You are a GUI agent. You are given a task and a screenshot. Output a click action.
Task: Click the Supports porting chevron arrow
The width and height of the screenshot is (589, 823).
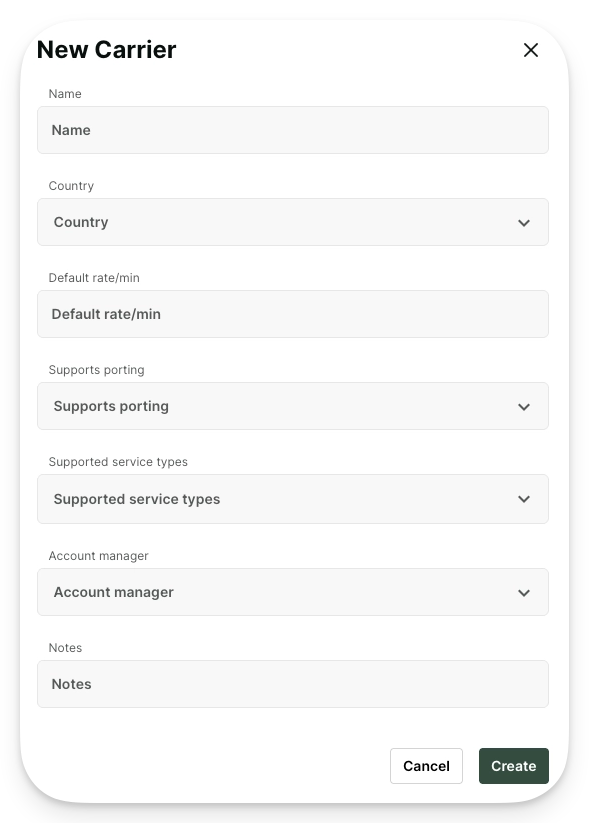523,407
